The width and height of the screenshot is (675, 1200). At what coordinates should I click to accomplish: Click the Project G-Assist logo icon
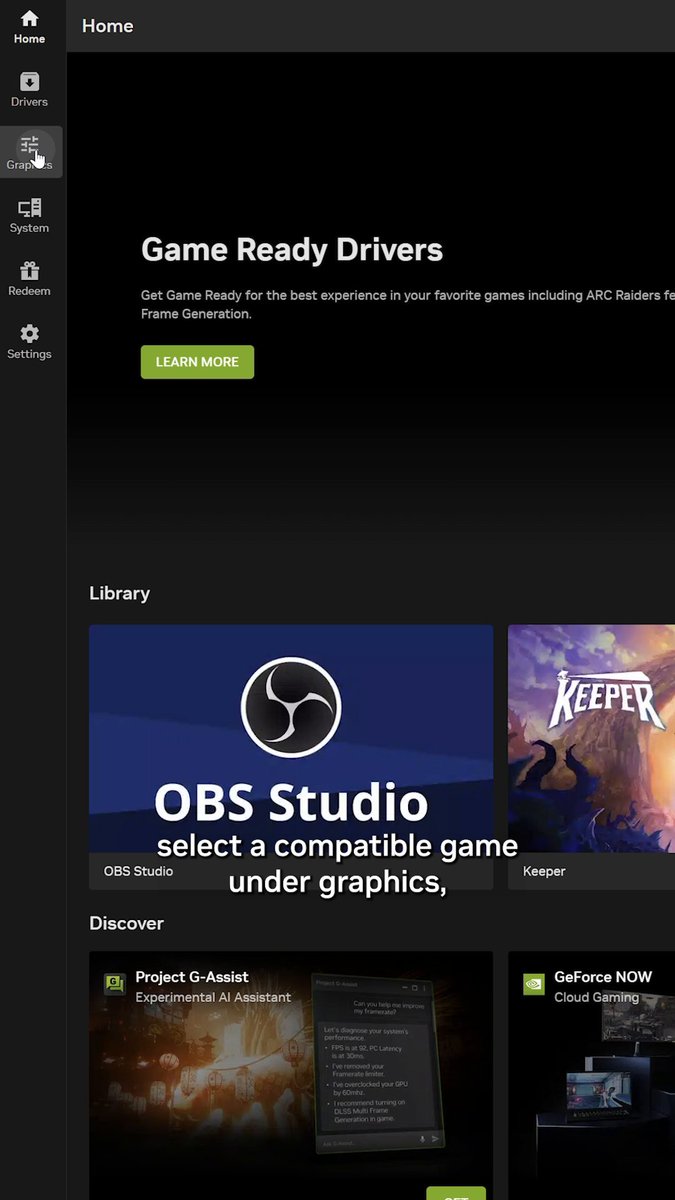tap(114, 985)
